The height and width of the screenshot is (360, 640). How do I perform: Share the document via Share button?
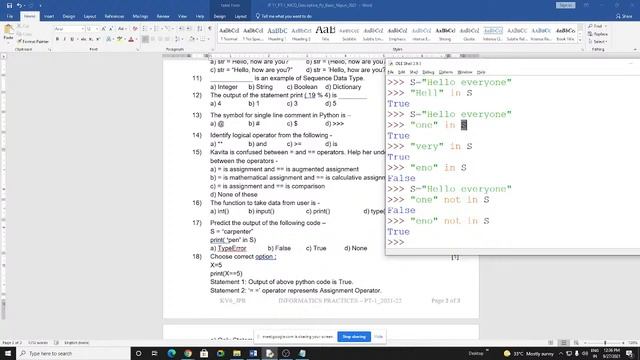pos(624,16)
